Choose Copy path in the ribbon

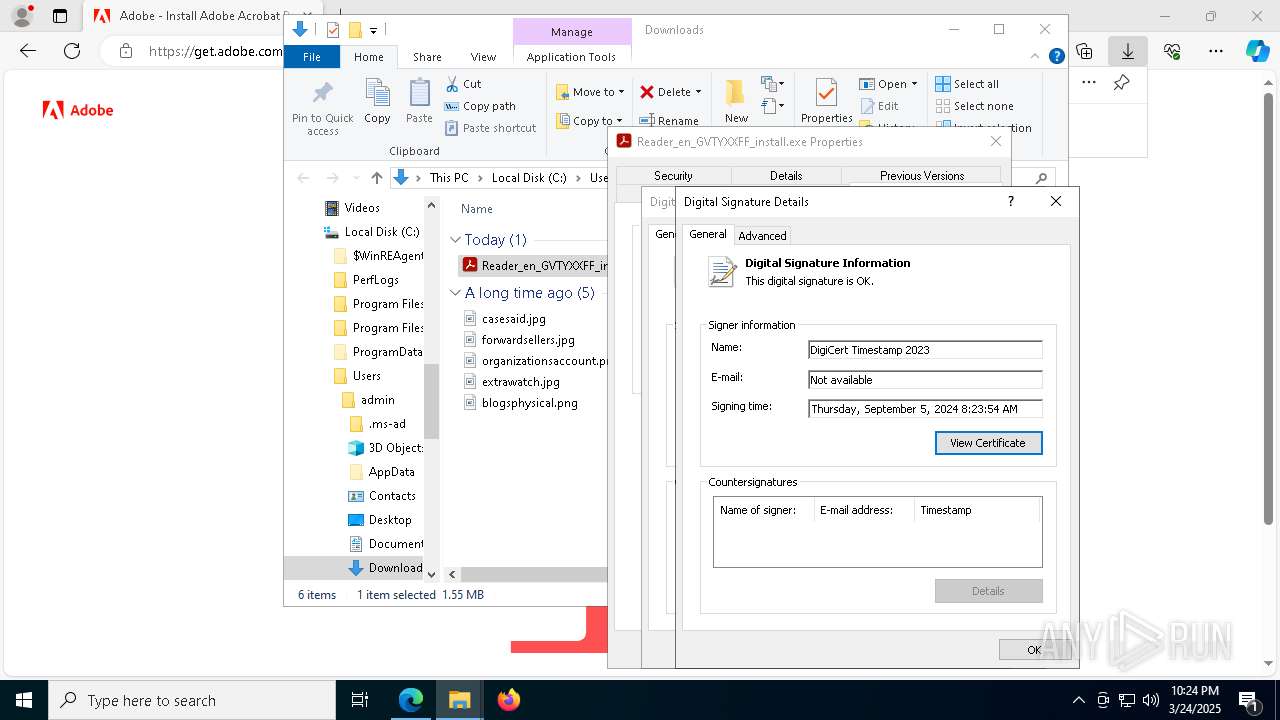click(x=481, y=106)
